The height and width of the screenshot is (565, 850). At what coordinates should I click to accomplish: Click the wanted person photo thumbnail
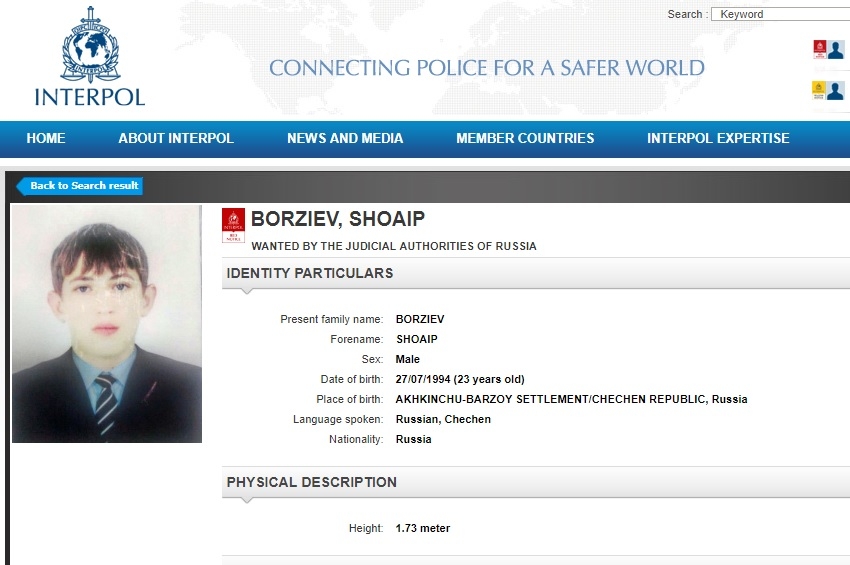coord(107,324)
